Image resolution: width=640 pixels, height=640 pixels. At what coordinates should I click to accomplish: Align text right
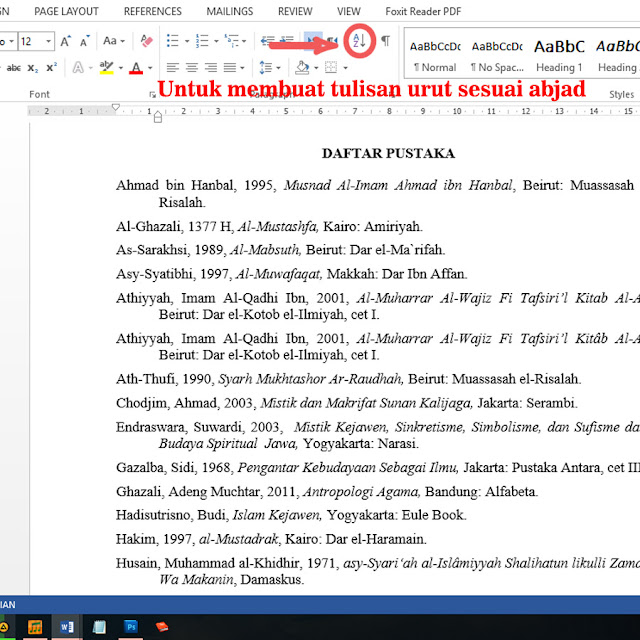[211, 67]
